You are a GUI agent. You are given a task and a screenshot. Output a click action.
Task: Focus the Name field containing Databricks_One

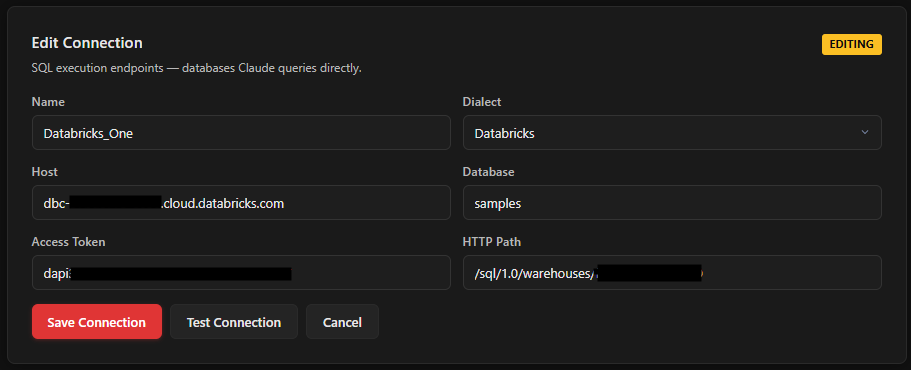(x=241, y=133)
